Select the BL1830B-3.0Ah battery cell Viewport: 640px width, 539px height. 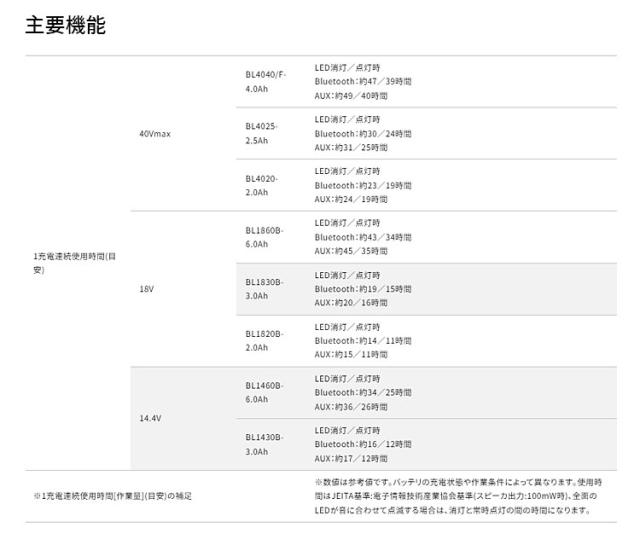(264, 289)
